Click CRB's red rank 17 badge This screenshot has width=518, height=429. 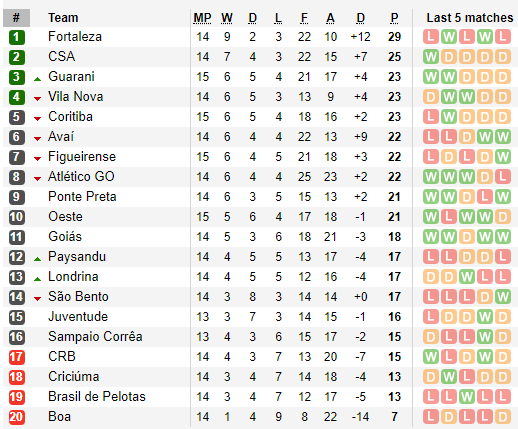point(17,357)
